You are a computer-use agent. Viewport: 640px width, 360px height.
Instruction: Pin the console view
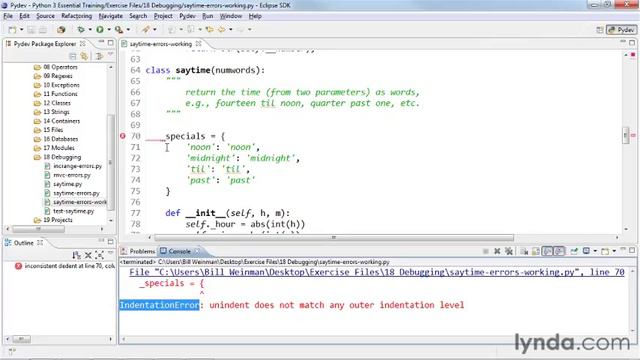point(574,251)
